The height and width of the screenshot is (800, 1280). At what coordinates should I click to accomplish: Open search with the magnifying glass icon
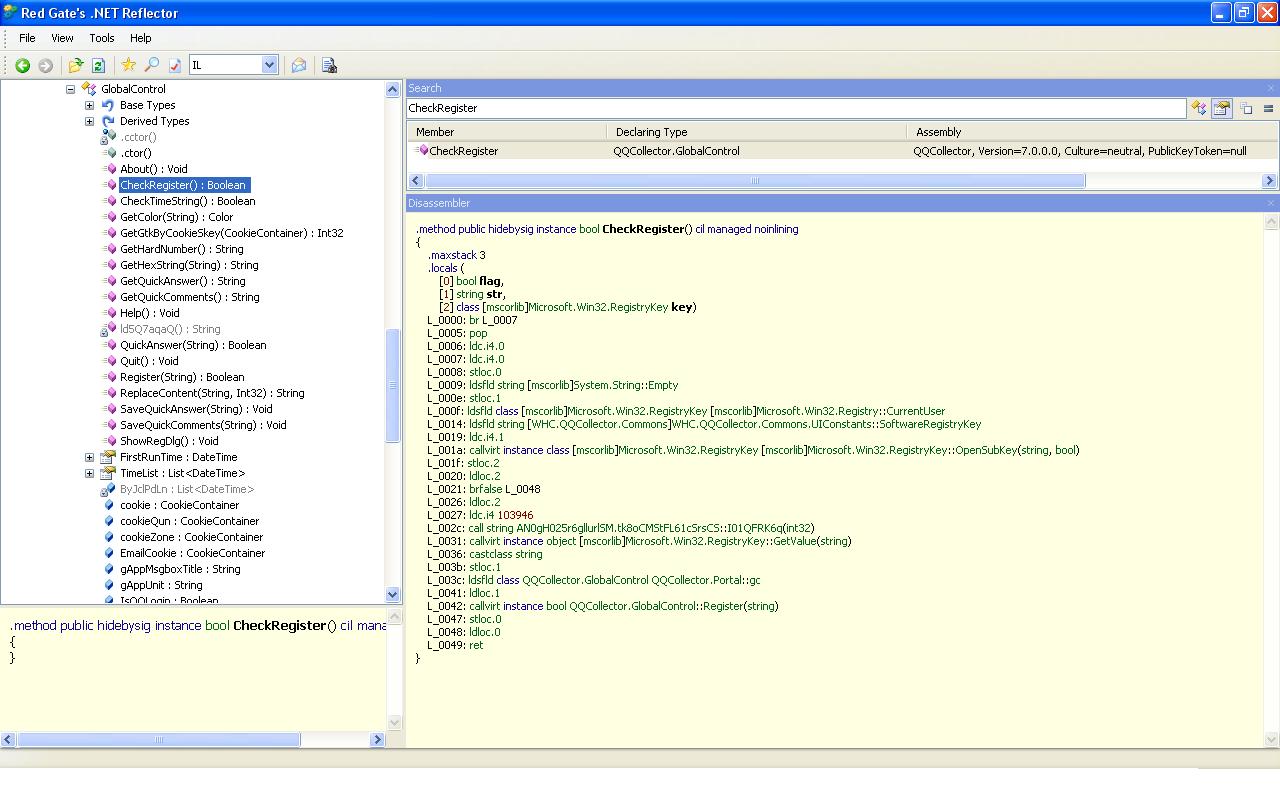click(151, 65)
